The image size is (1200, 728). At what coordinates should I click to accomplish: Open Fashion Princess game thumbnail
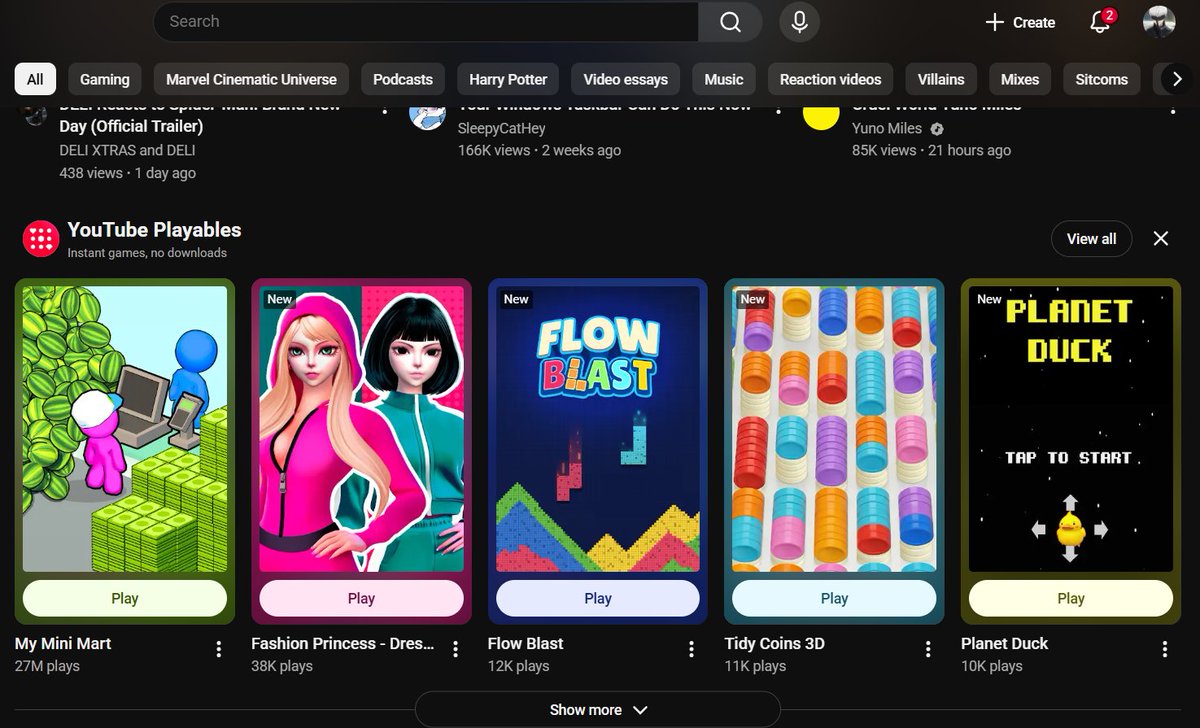pyautogui.click(x=361, y=429)
